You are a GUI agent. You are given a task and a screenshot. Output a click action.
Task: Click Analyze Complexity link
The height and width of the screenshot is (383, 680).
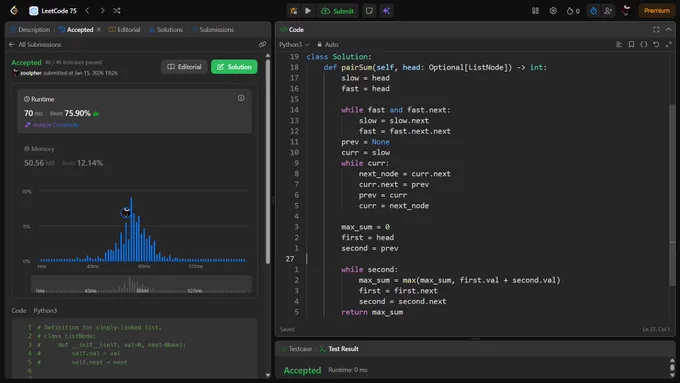pos(52,125)
